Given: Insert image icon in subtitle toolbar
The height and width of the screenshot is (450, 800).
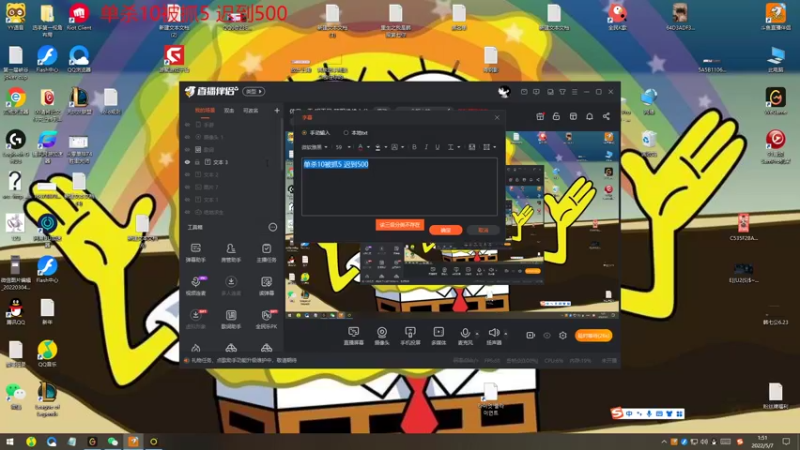Looking at the screenshot, I should (472, 147).
